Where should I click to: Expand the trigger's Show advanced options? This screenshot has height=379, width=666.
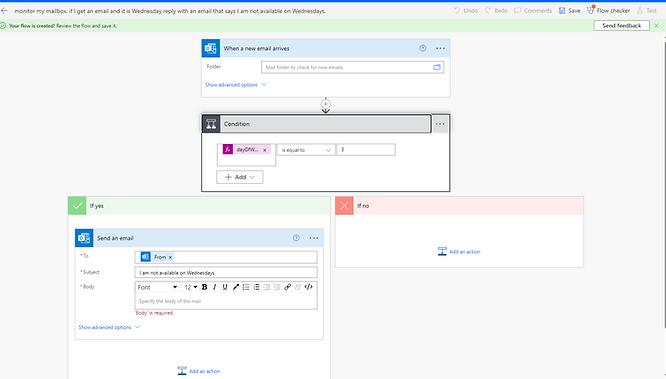[236, 85]
